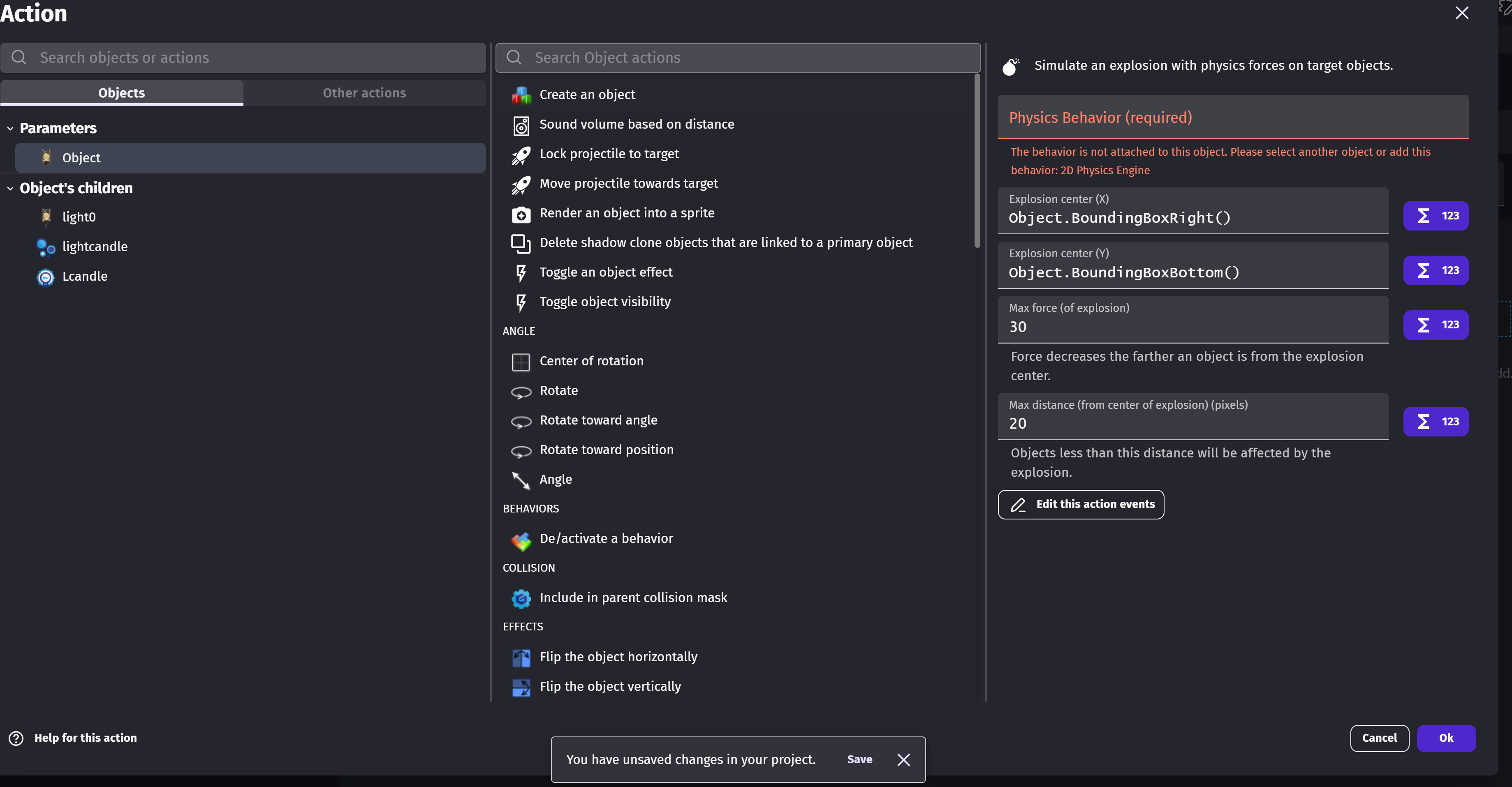Open expression editor for Max distance

(1436, 422)
